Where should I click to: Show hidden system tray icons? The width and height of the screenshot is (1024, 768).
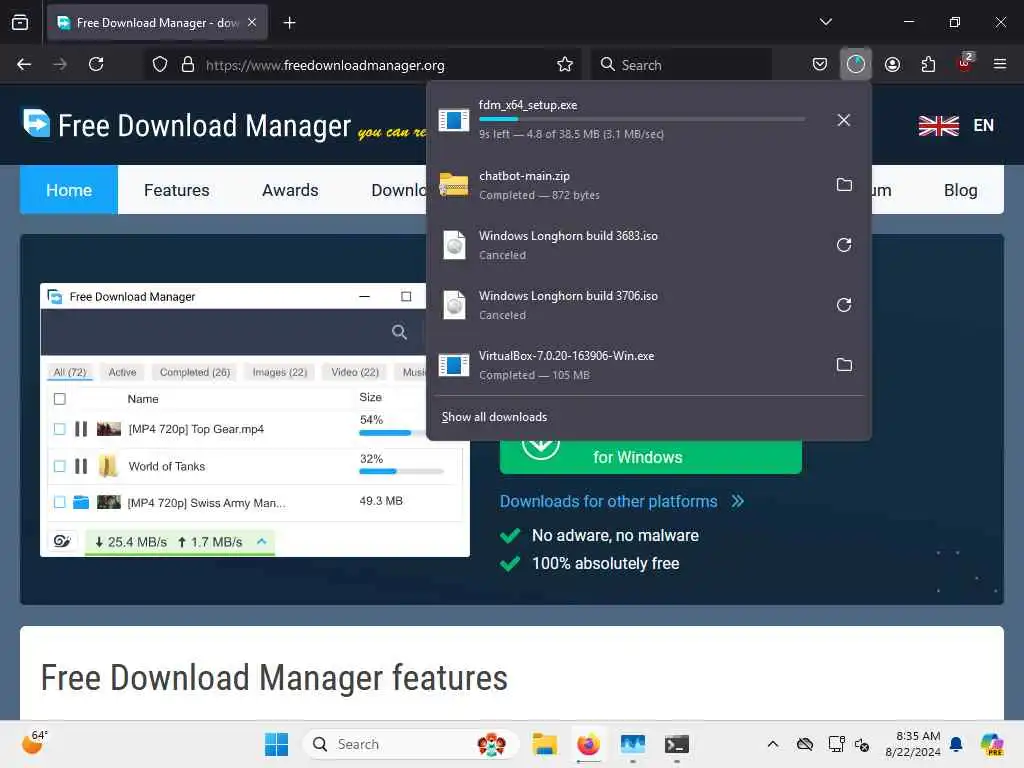click(x=773, y=744)
